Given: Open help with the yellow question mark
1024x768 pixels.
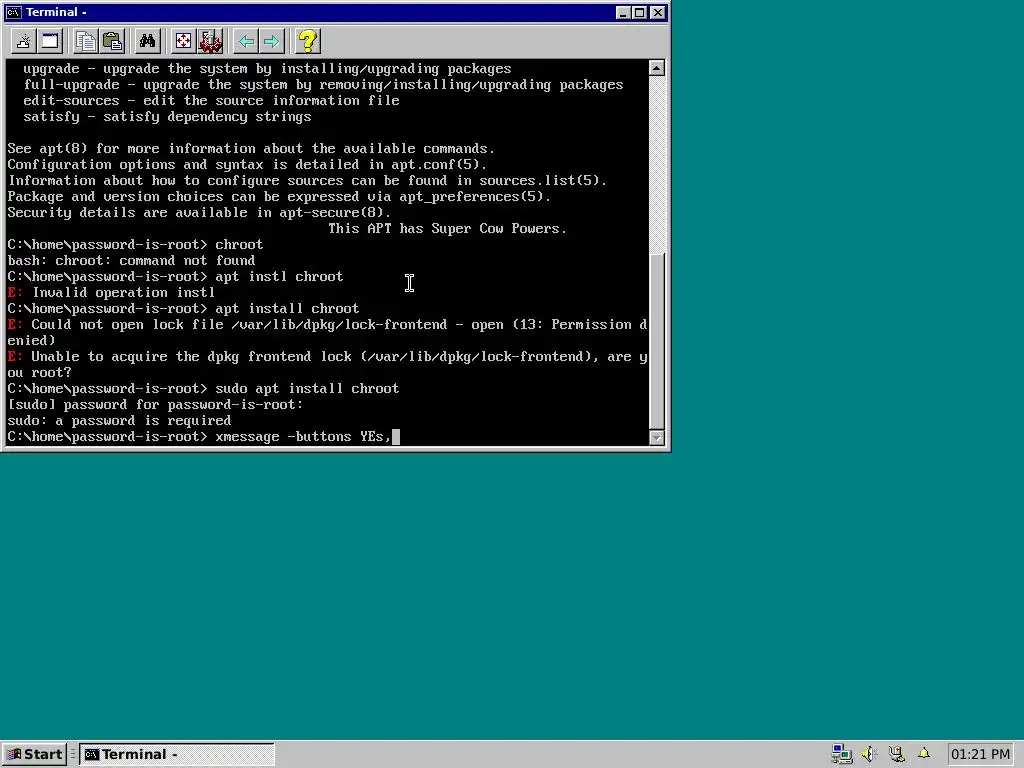Looking at the screenshot, I should click(x=308, y=42).
